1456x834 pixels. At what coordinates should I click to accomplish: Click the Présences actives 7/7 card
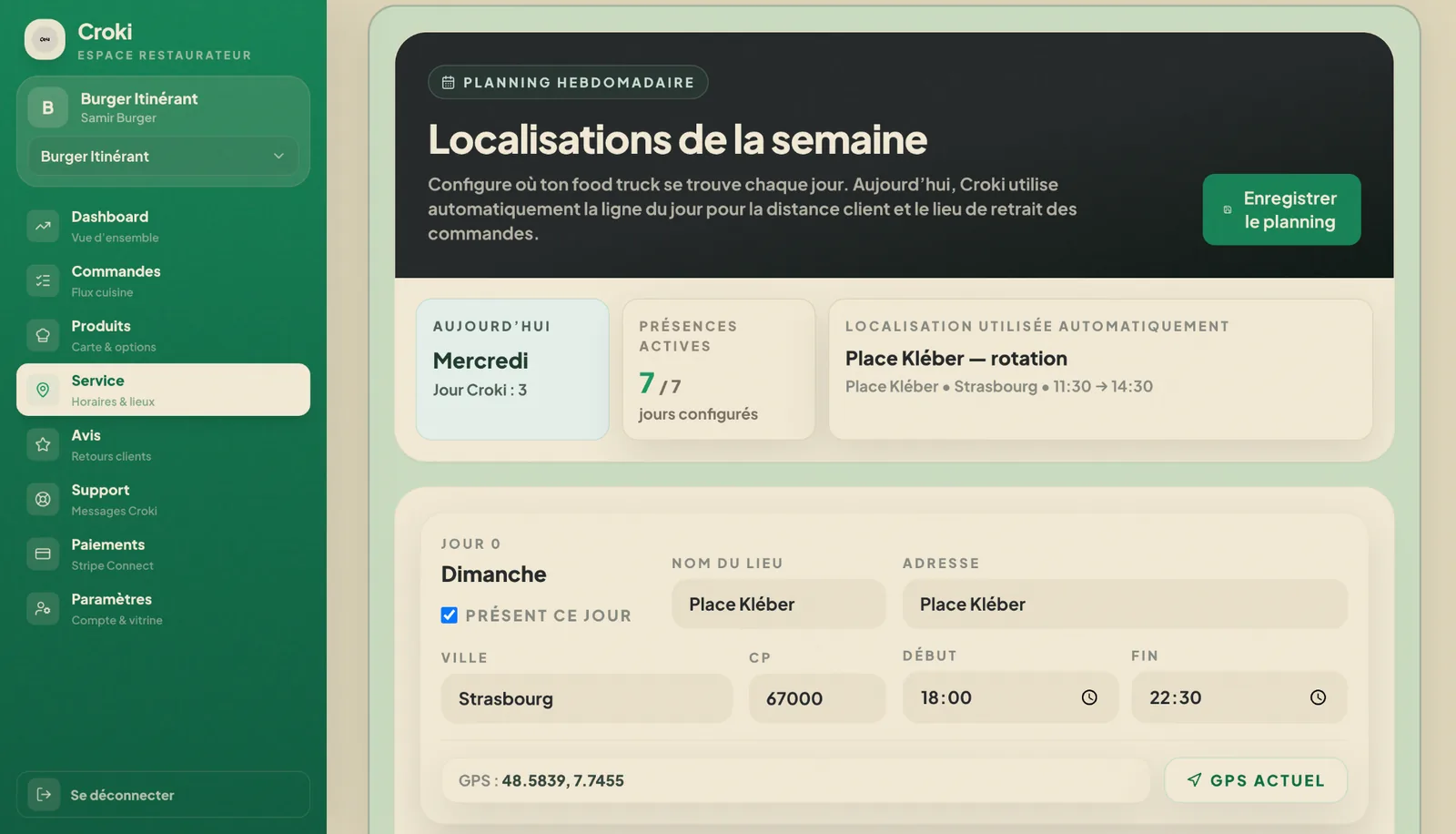tap(718, 369)
